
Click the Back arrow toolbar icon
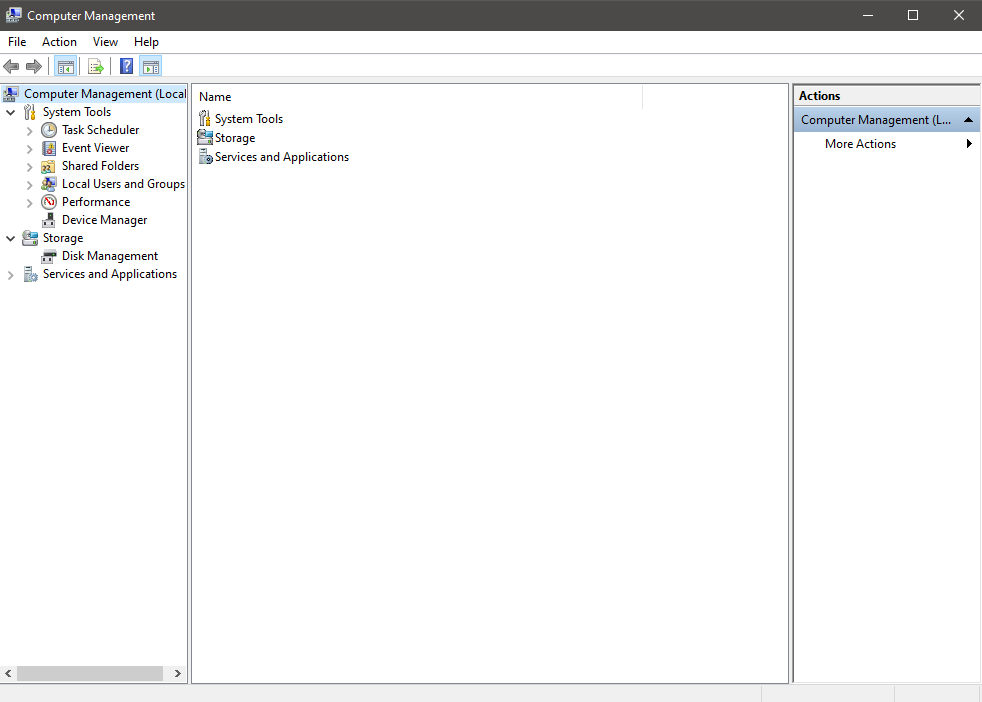[11, 66]
